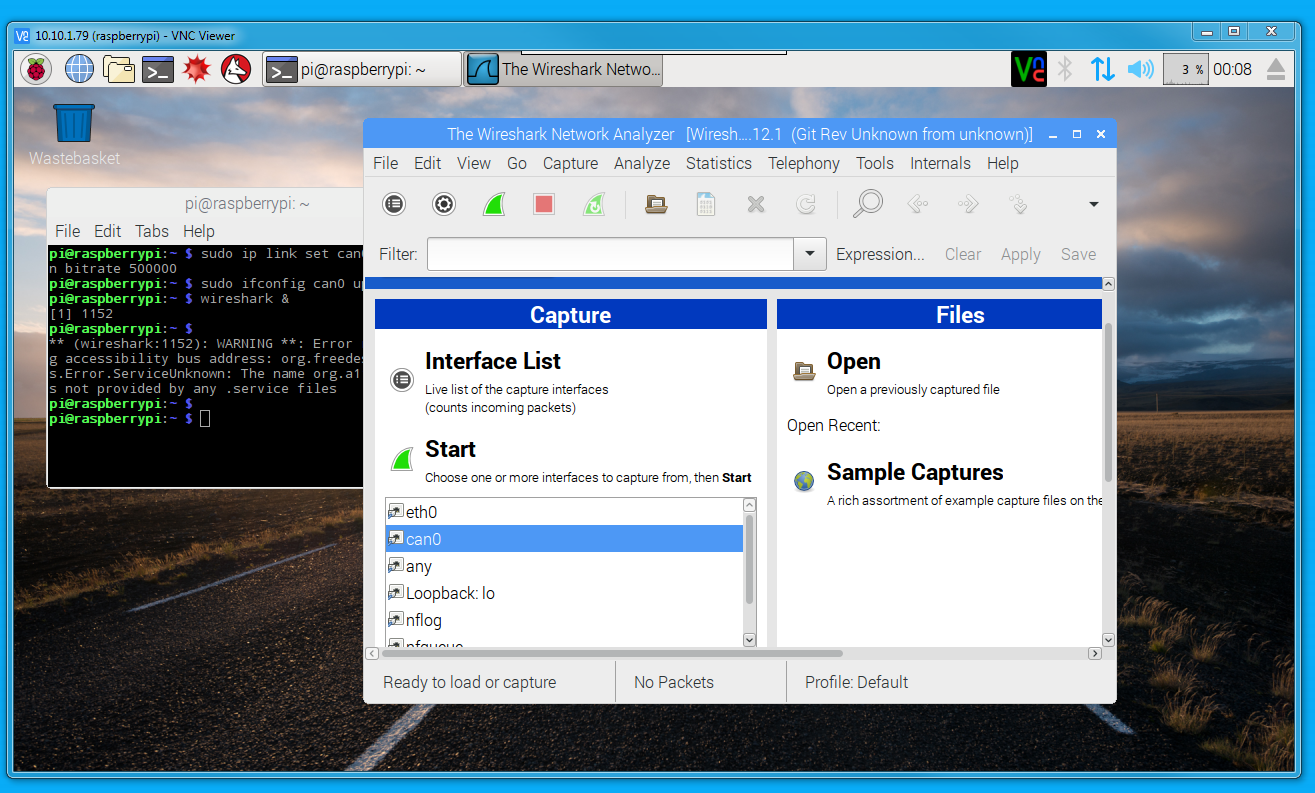
Task: Open the Wireshark File menu
Action: 385,163
